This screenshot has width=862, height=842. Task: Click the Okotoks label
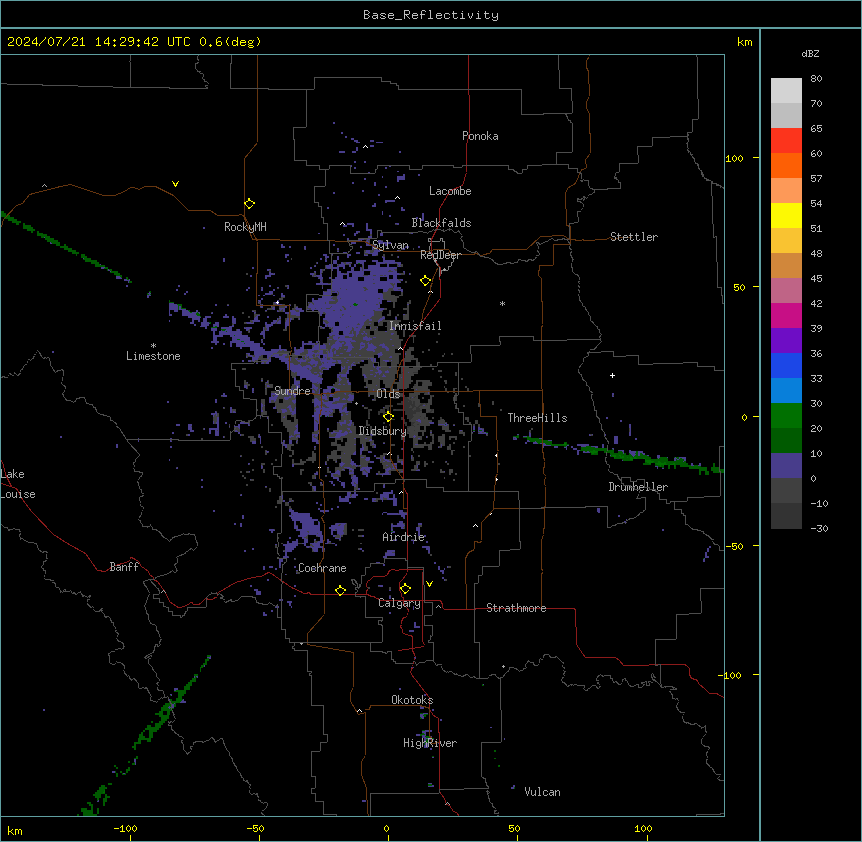point(412,700)
